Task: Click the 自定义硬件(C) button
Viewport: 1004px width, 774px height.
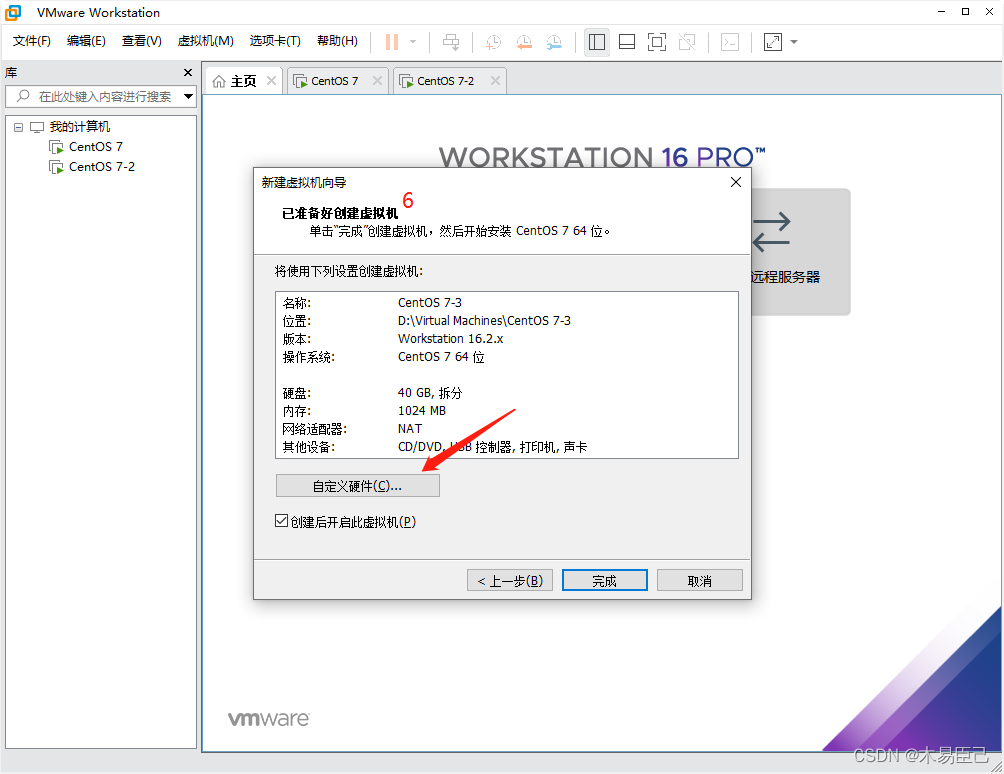Action: click(x=357, y=485)
